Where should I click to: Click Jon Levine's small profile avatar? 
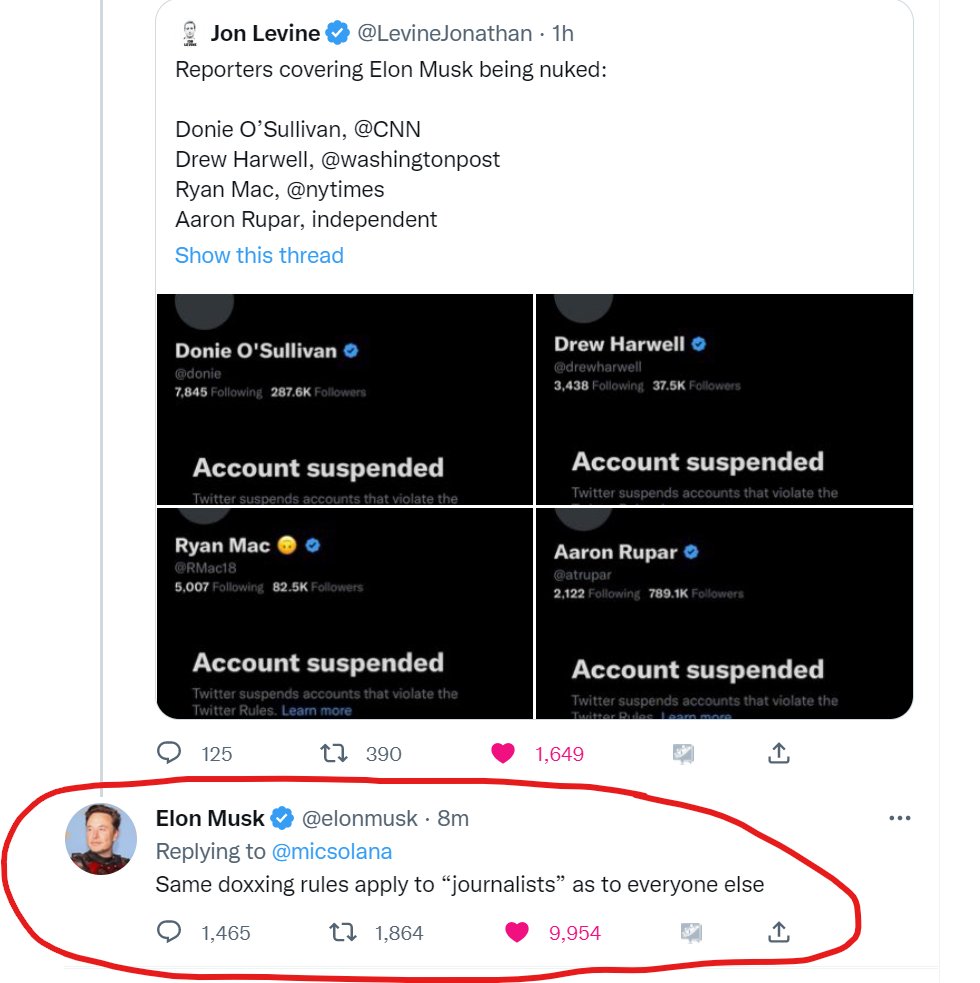click(190, 34)
